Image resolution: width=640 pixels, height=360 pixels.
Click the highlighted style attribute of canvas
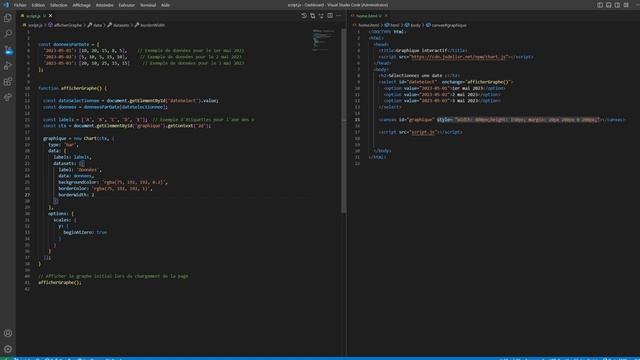518,120
